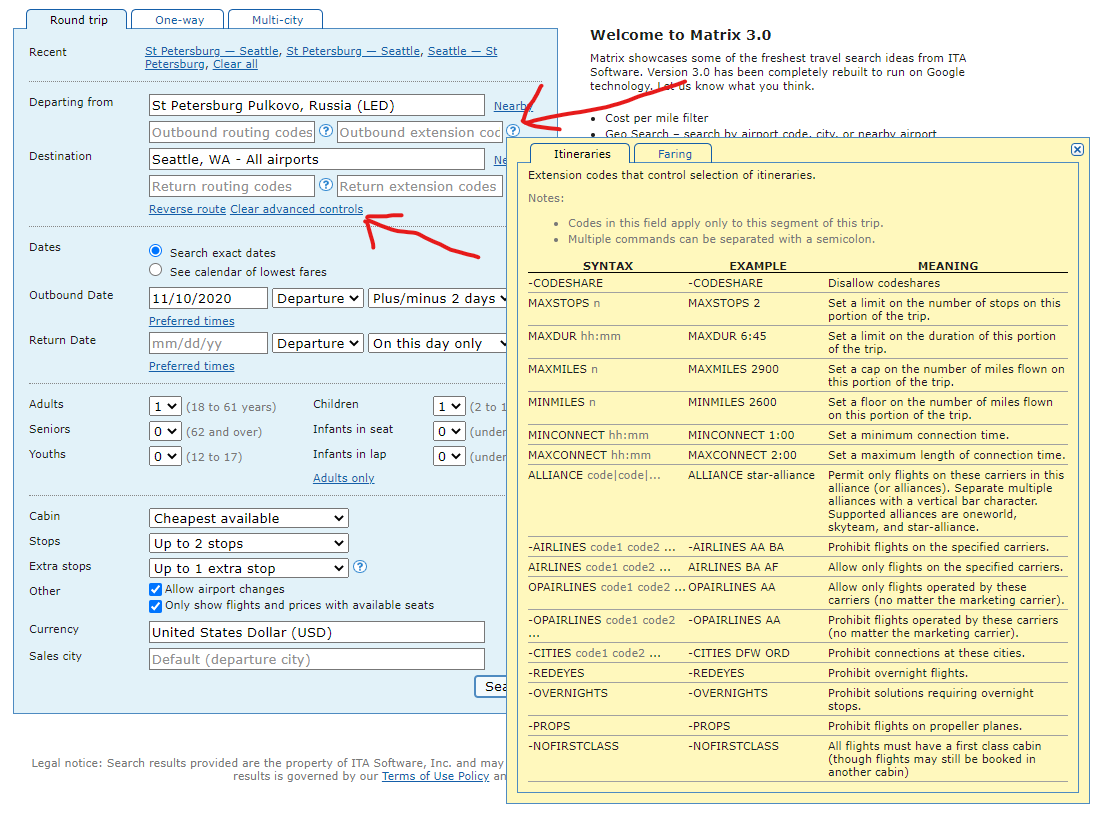Screen dimensions: 1116x825
Task: Open Extra stops dropdown
Action: coord(249,568)
